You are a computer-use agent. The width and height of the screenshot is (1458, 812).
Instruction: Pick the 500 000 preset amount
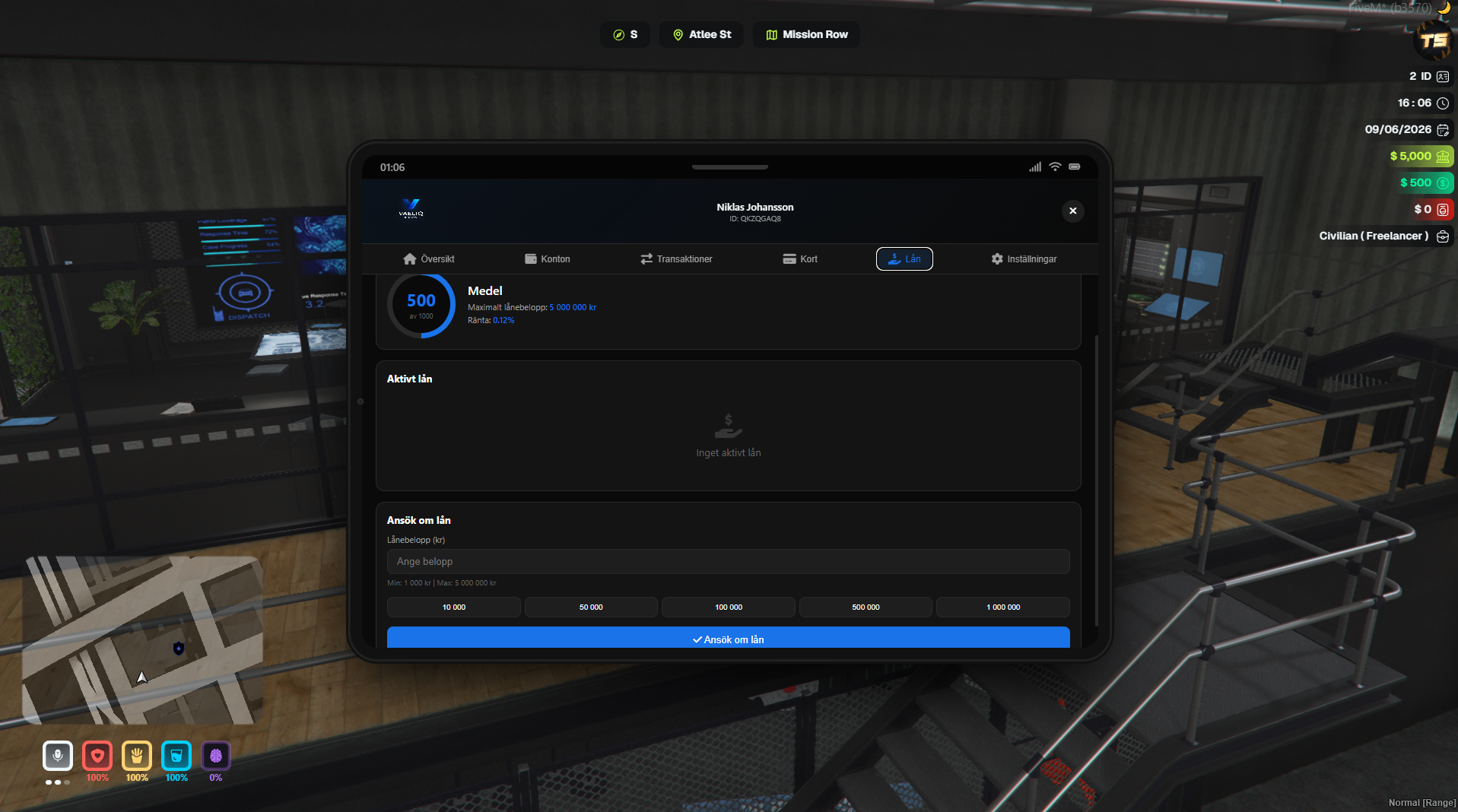[x=866, y=607]
